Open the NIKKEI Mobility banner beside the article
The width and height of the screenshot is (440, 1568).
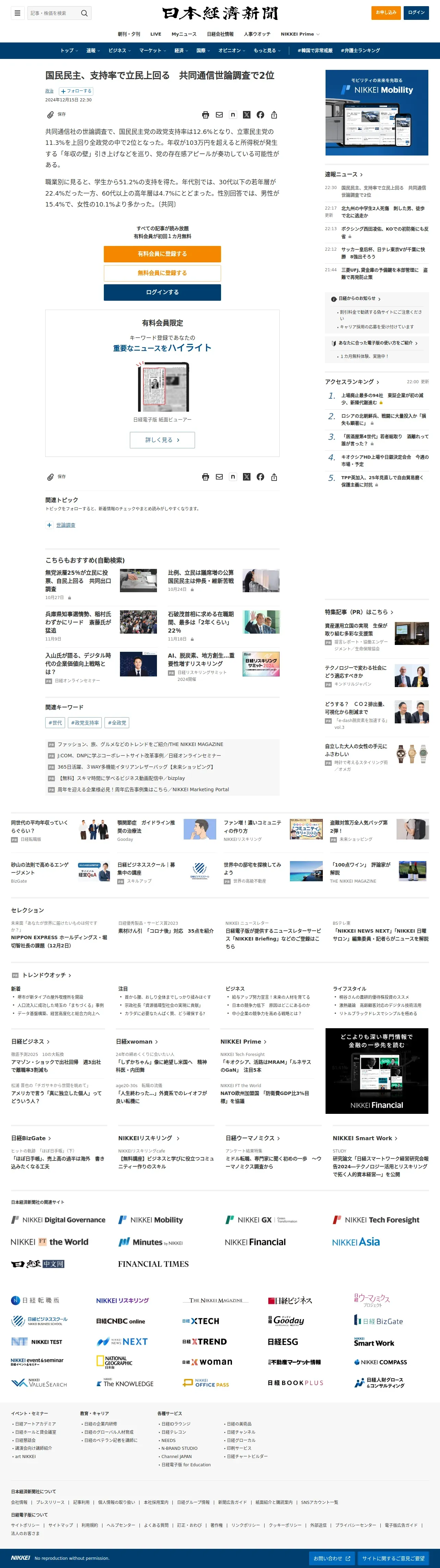pos(377,113)
